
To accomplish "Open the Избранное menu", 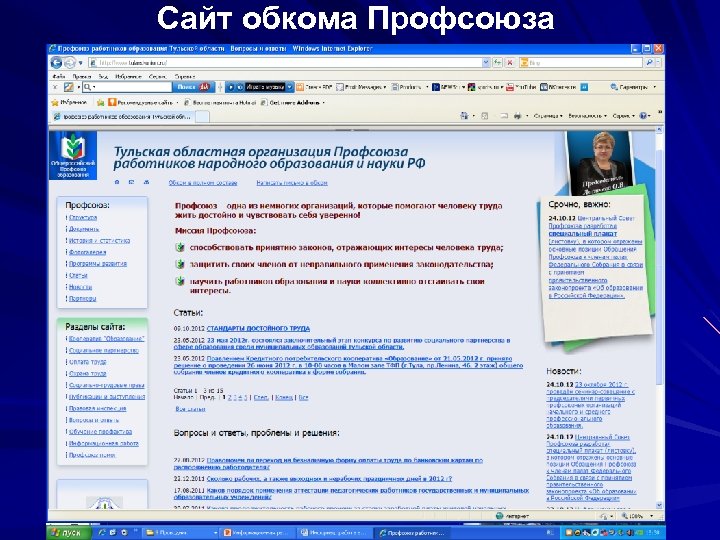I will click(x=128, y=77).
